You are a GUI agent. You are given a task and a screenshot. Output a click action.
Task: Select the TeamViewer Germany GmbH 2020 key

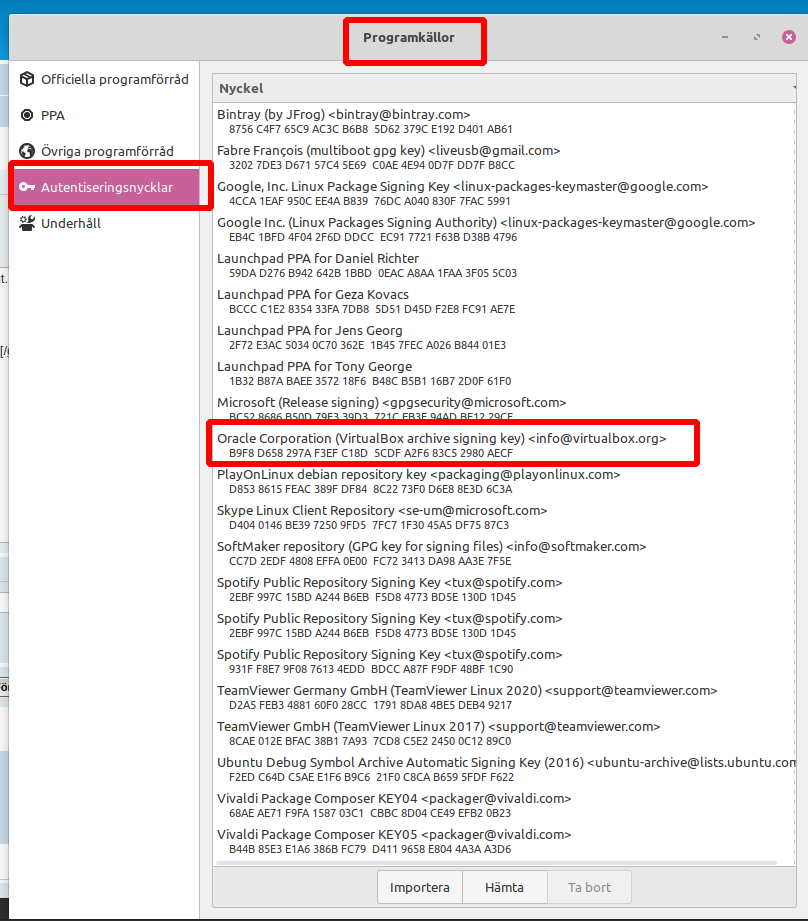point(467,691)
